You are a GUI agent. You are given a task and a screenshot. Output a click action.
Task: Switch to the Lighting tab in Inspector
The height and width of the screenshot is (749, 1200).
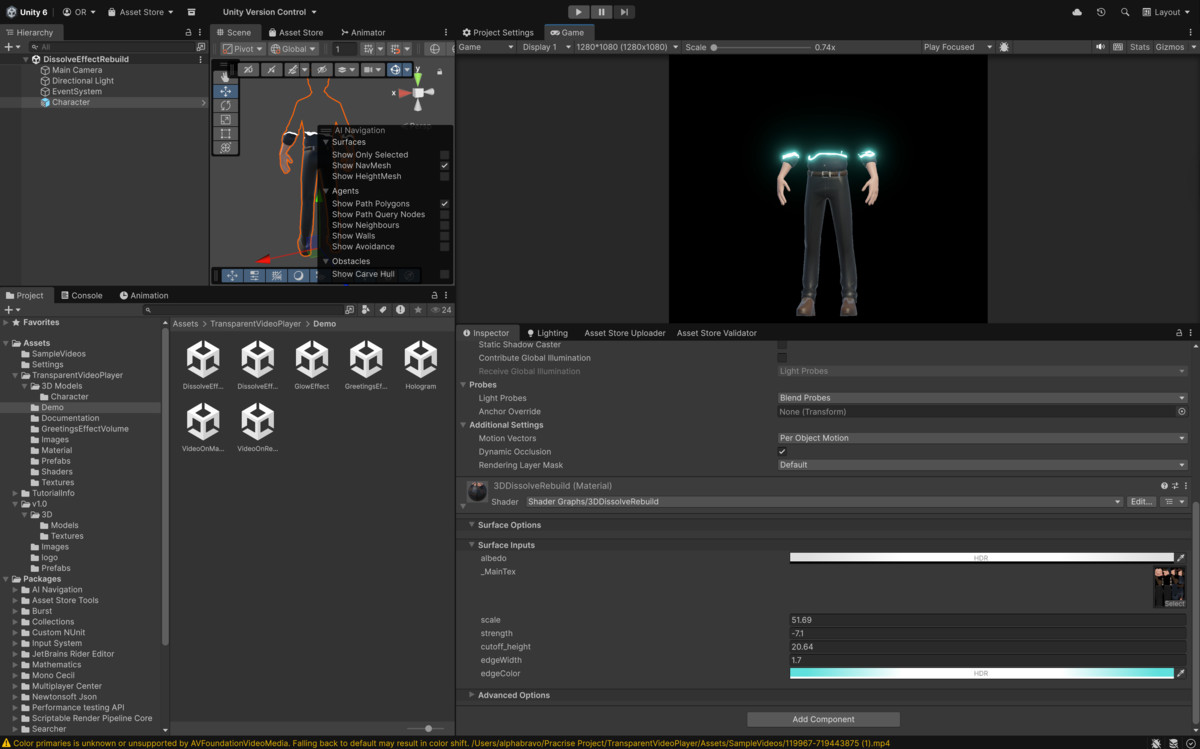[546, 332]
